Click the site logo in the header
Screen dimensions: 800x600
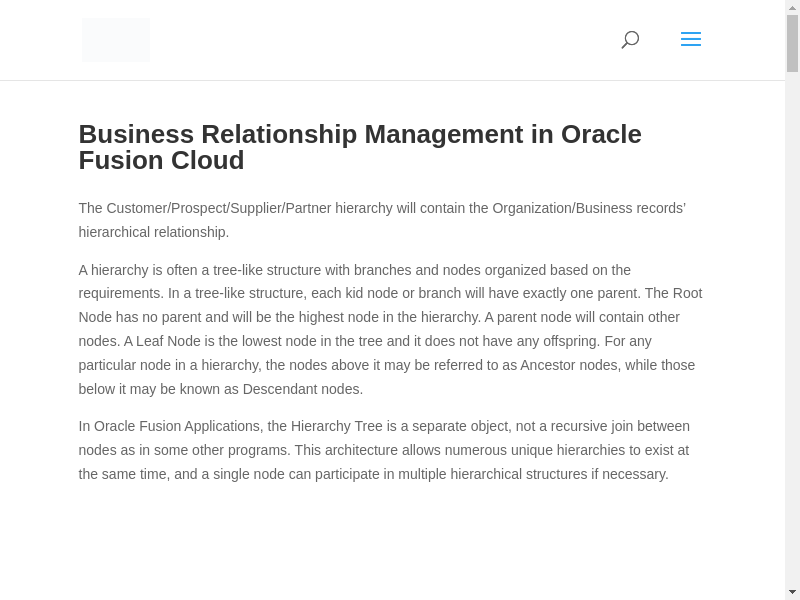click(x=116, y=40)
